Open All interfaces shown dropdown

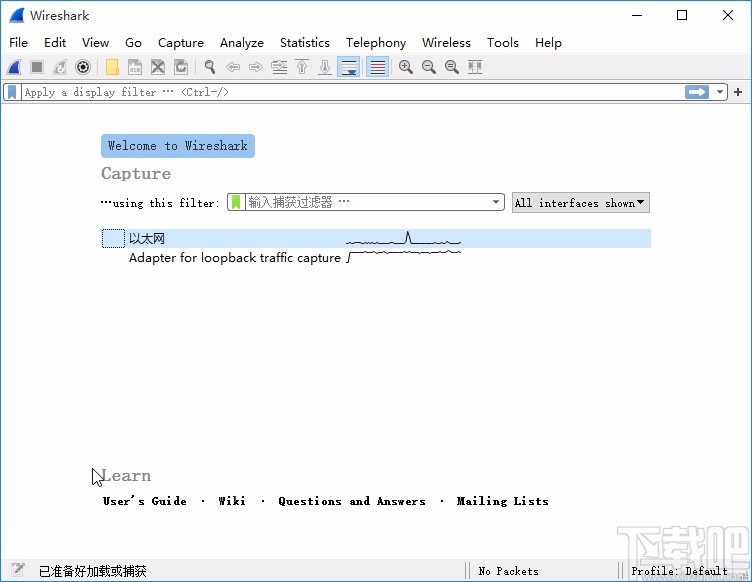pos(581,203)
